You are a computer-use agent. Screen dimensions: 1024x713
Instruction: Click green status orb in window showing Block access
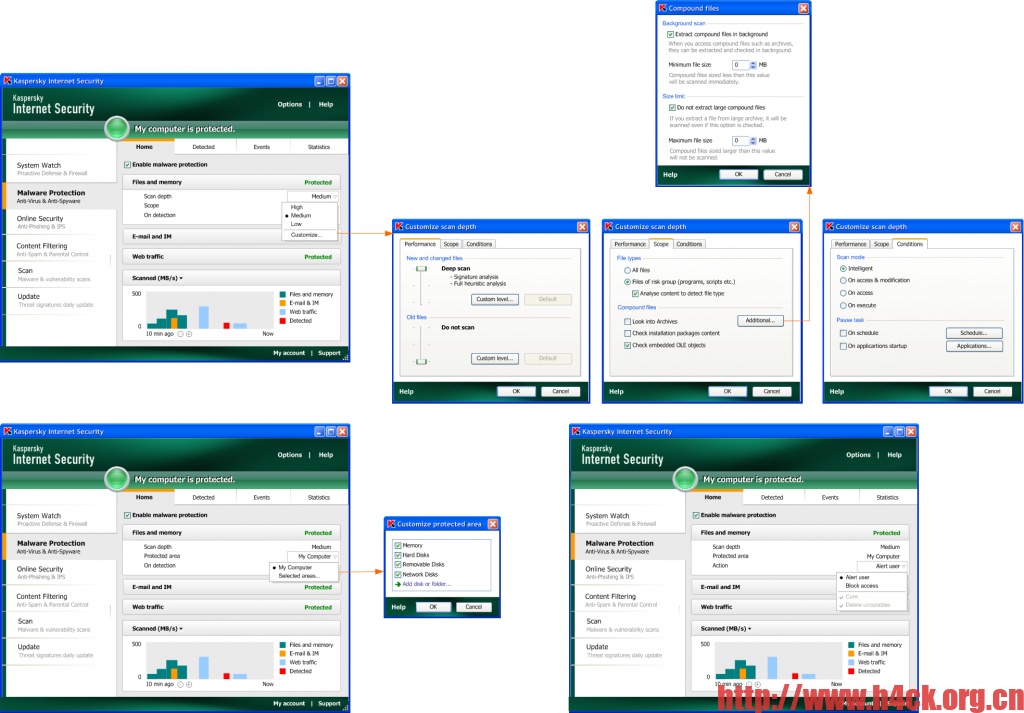[x=685, y=479]
